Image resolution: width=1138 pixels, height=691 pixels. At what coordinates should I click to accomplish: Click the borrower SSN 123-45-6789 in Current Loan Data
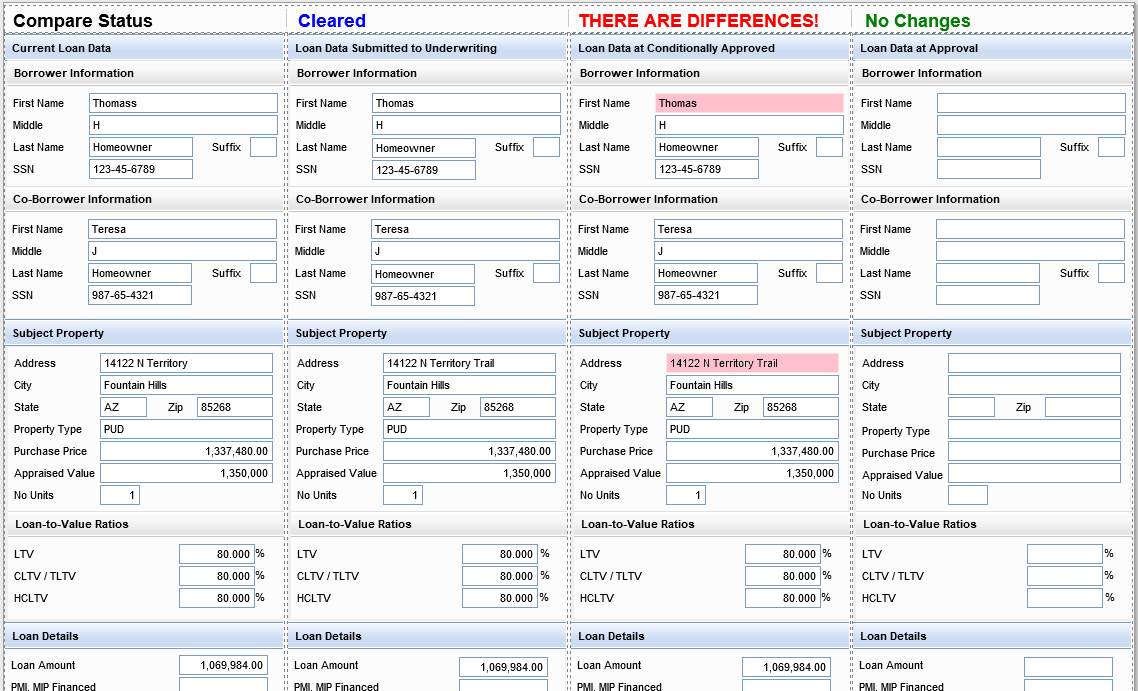point(141,169)
